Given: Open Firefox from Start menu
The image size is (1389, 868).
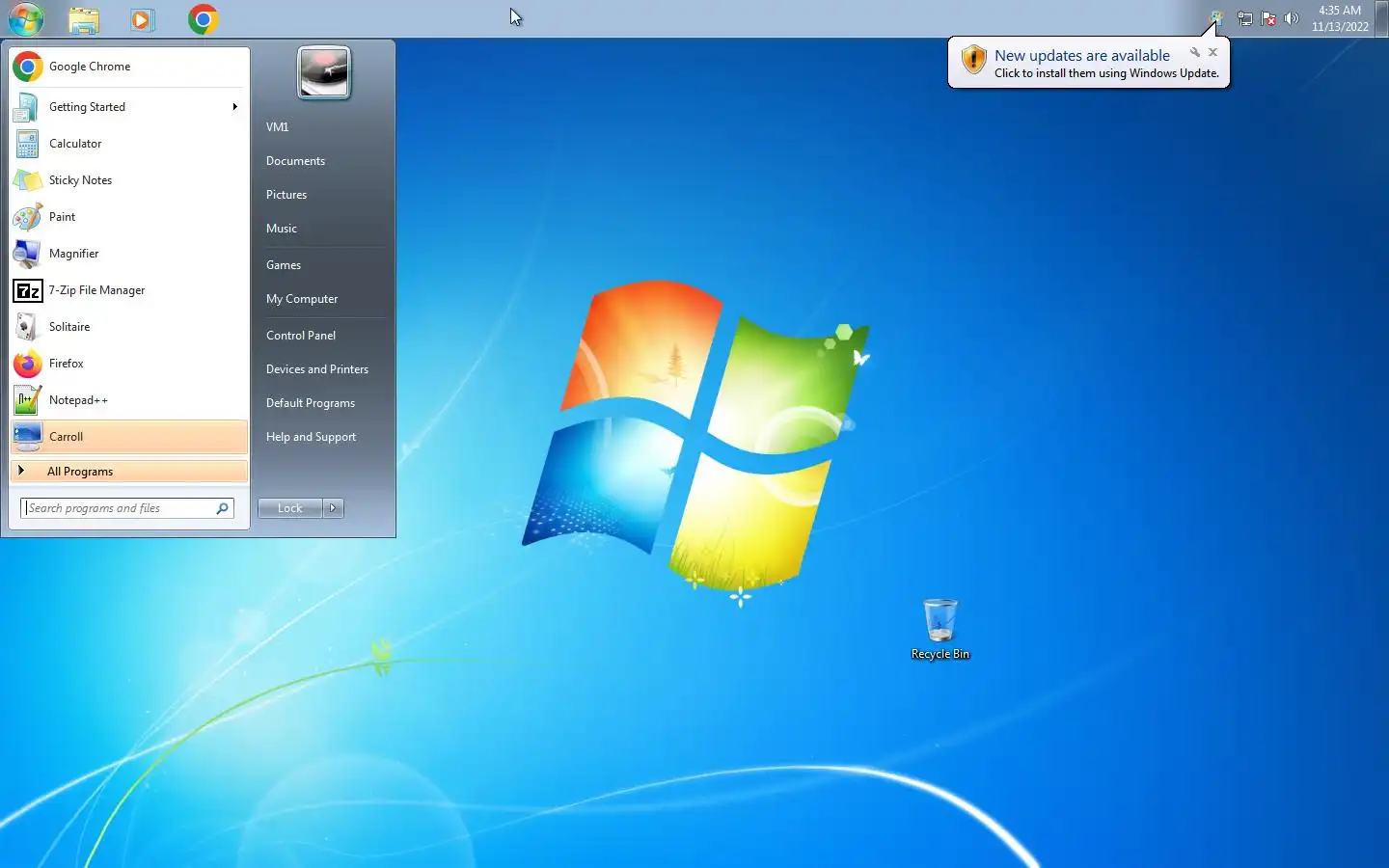Looking at the screenshot, I should 129,364.
